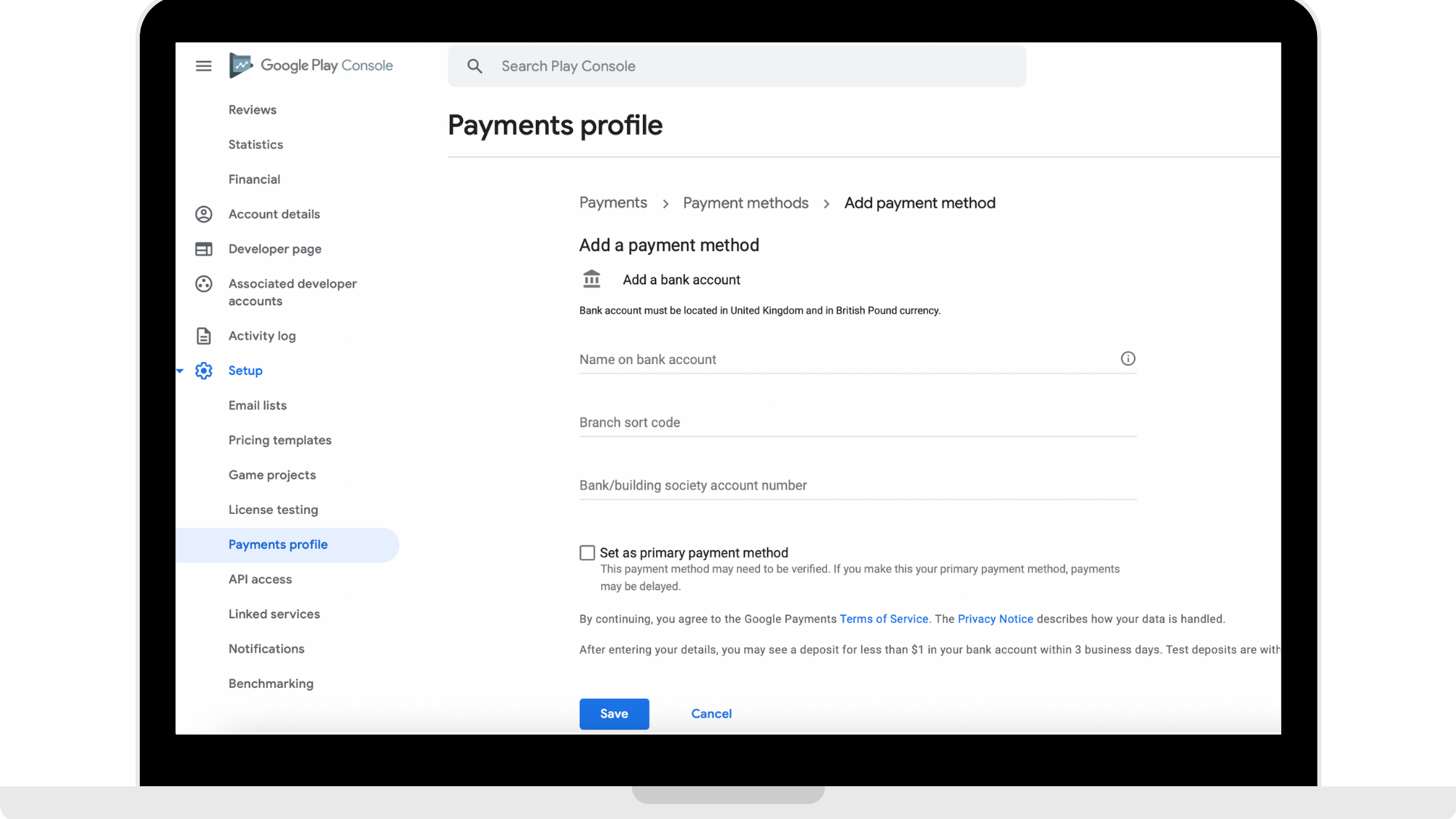Click the Developer page icon

coord(204,249)
